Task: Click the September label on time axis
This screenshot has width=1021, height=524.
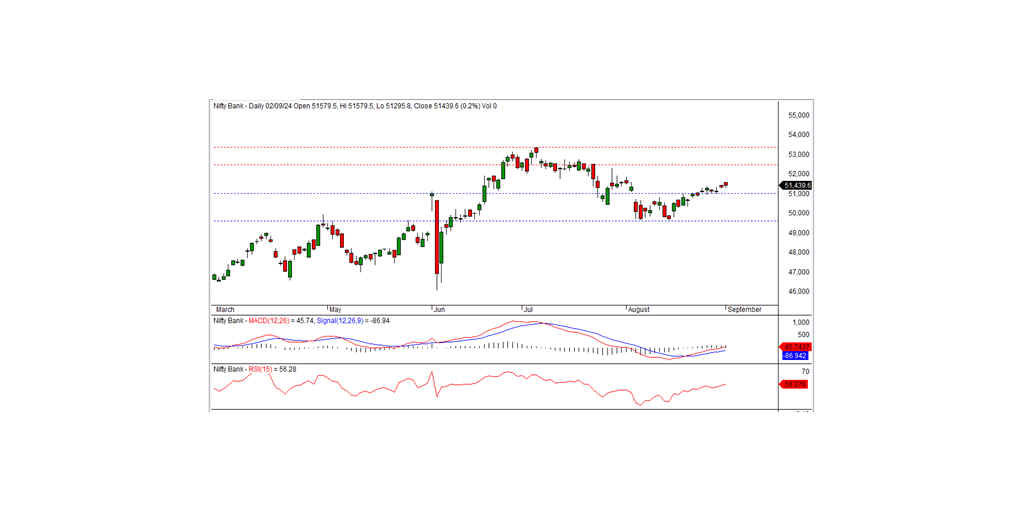Action: (744, 310)
